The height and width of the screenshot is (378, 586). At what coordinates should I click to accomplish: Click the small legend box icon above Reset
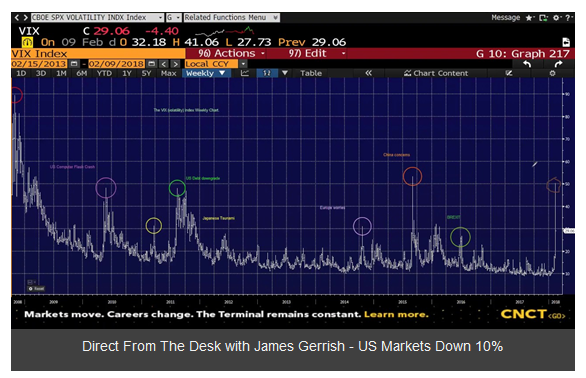click(31, 282)
